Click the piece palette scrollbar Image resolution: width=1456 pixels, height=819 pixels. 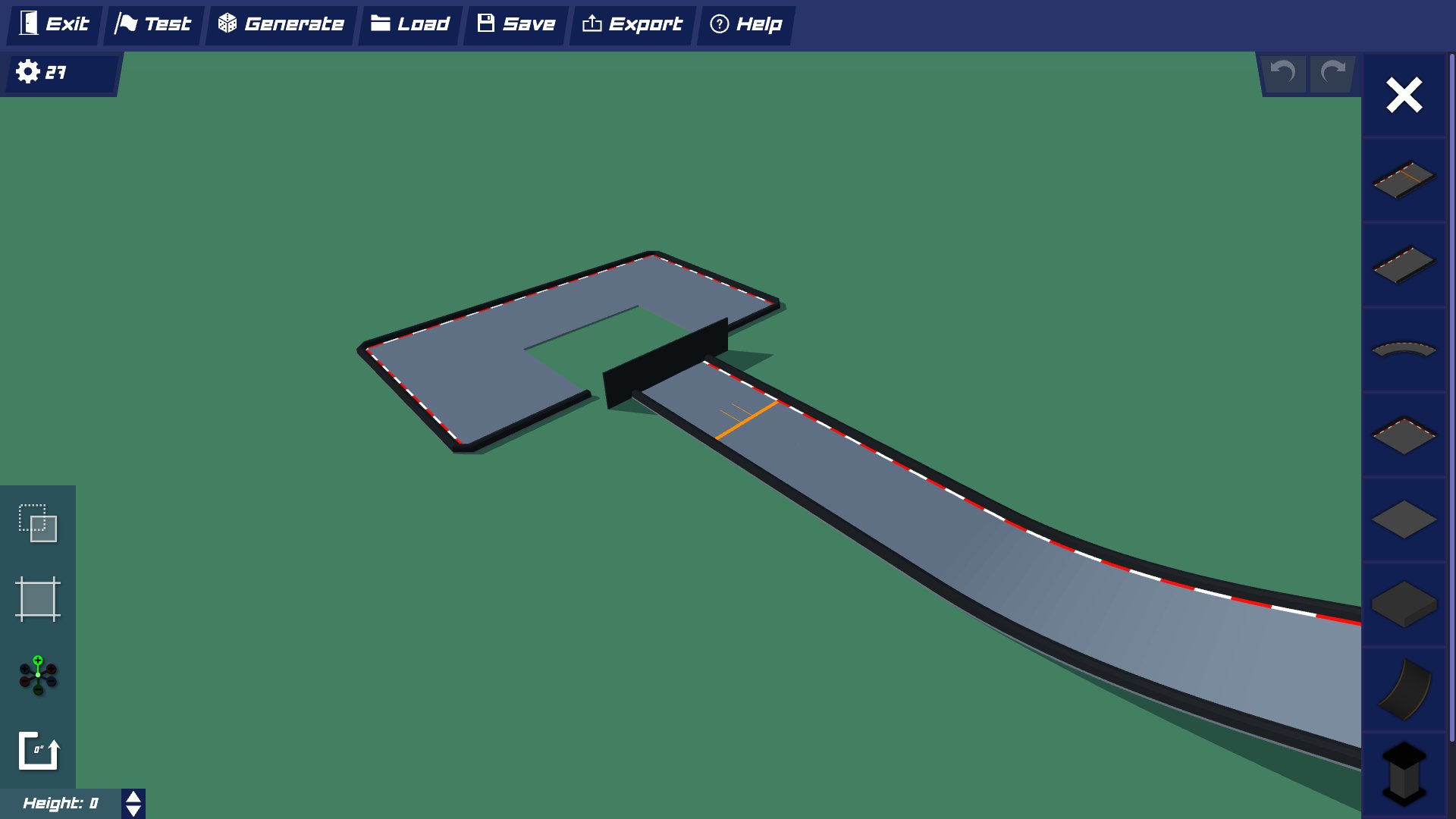click(x=1451, y=394)
